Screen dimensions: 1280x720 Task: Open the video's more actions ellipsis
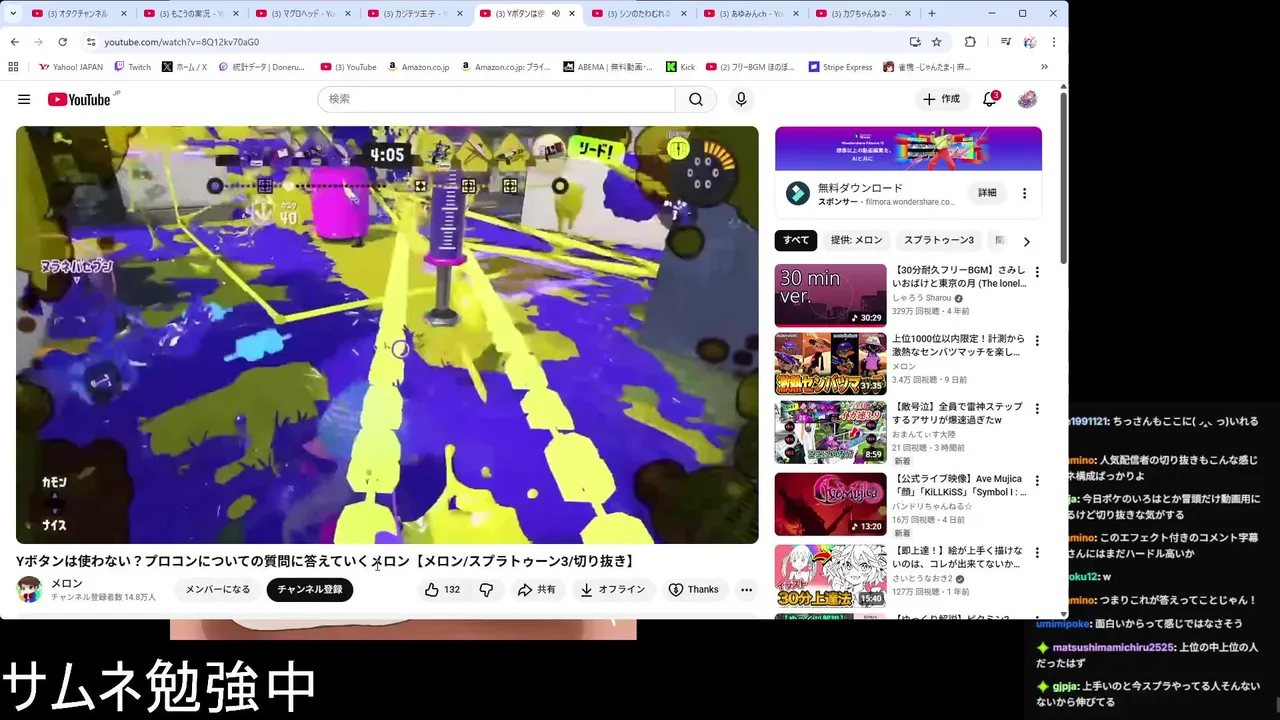(746, 590)
